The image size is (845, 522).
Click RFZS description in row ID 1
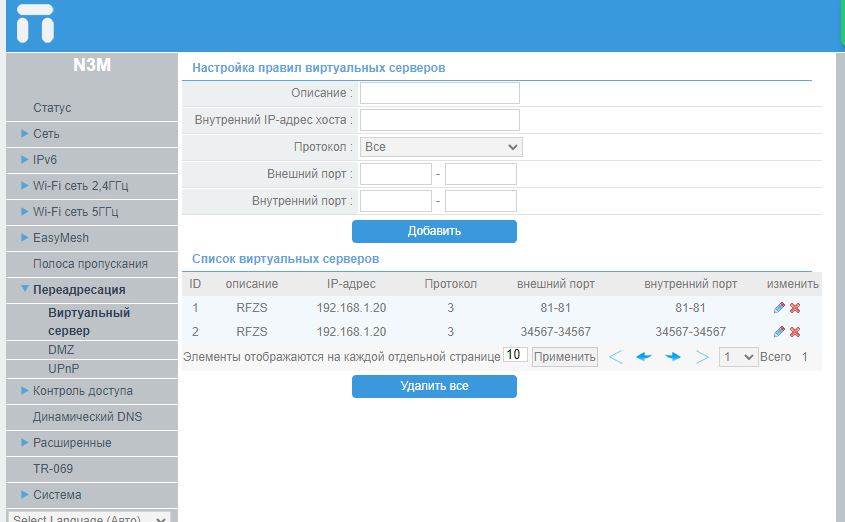[252, 308]
